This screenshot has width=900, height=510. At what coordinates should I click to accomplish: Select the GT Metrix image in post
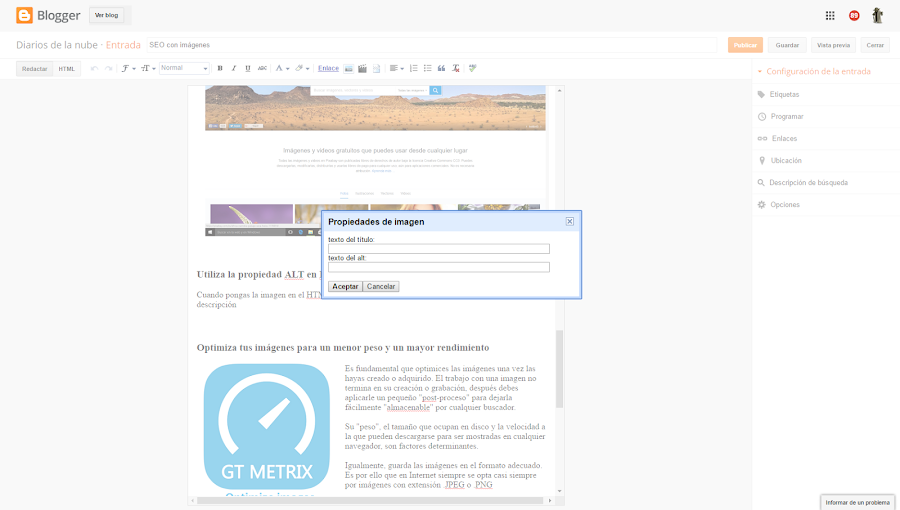click(x=267, y=427)
